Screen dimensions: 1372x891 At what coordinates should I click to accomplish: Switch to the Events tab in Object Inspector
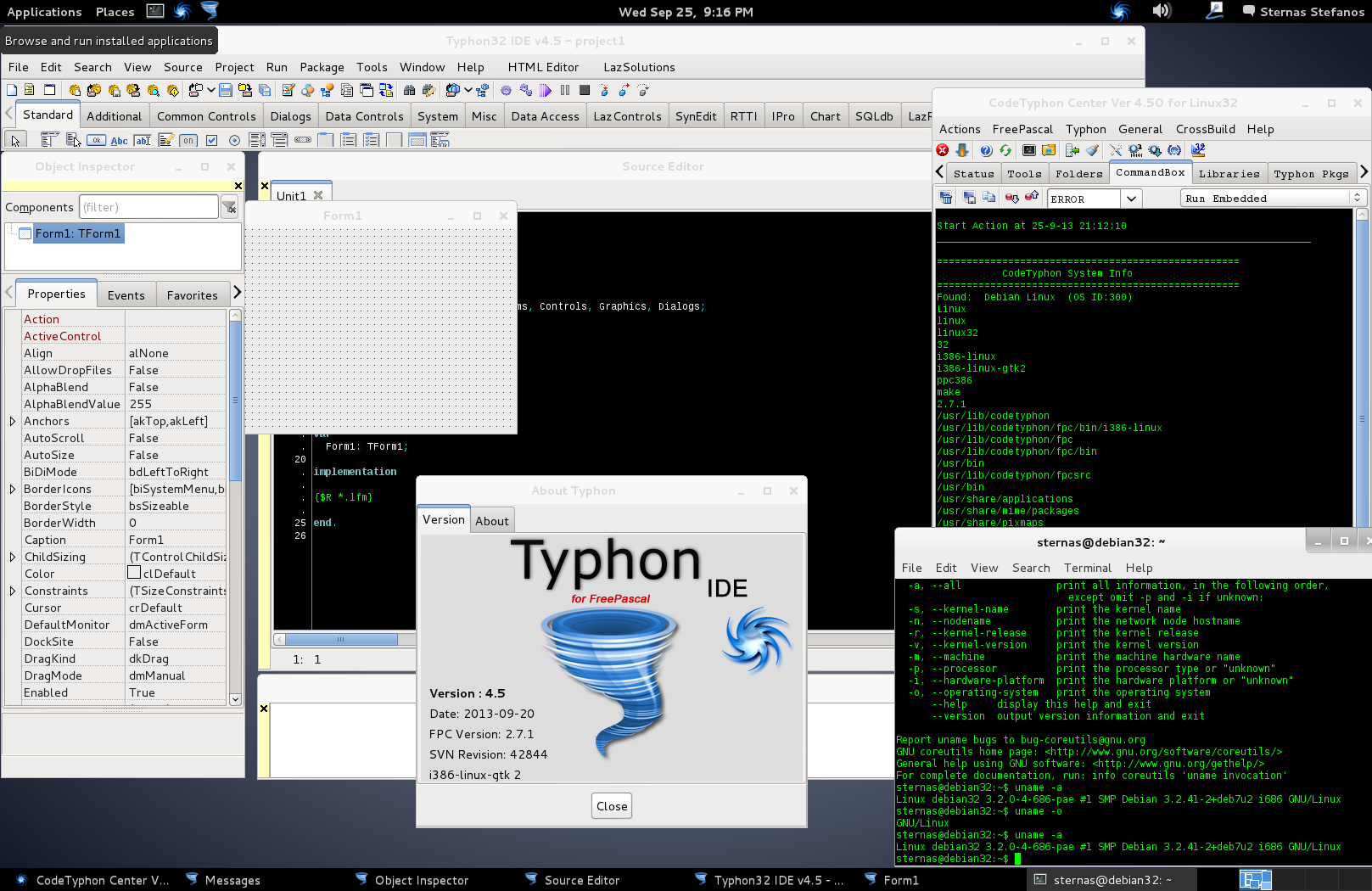[126, 295]
